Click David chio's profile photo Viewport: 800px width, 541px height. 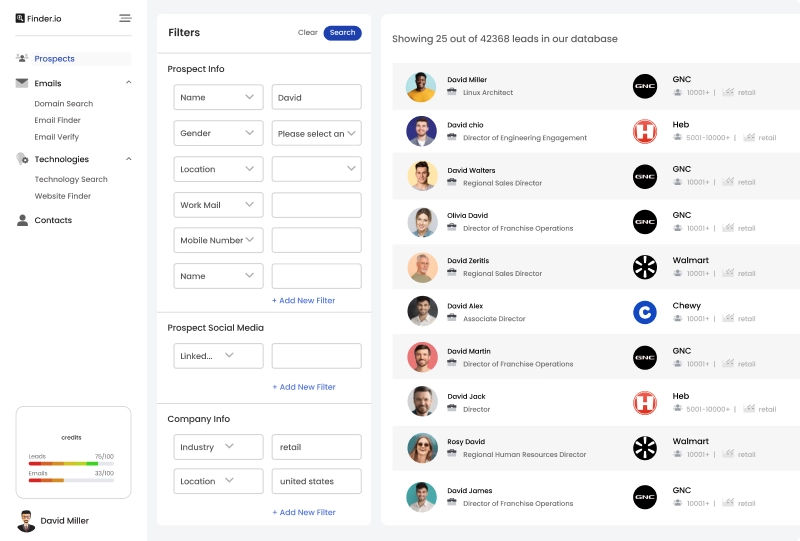(421, 131)
